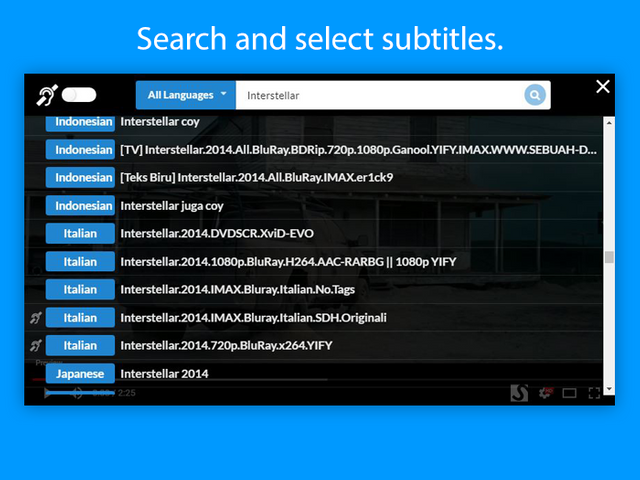Select Indonesian subtitle "Interstellar coy"
640x480 pixels.
pos(160,122)
